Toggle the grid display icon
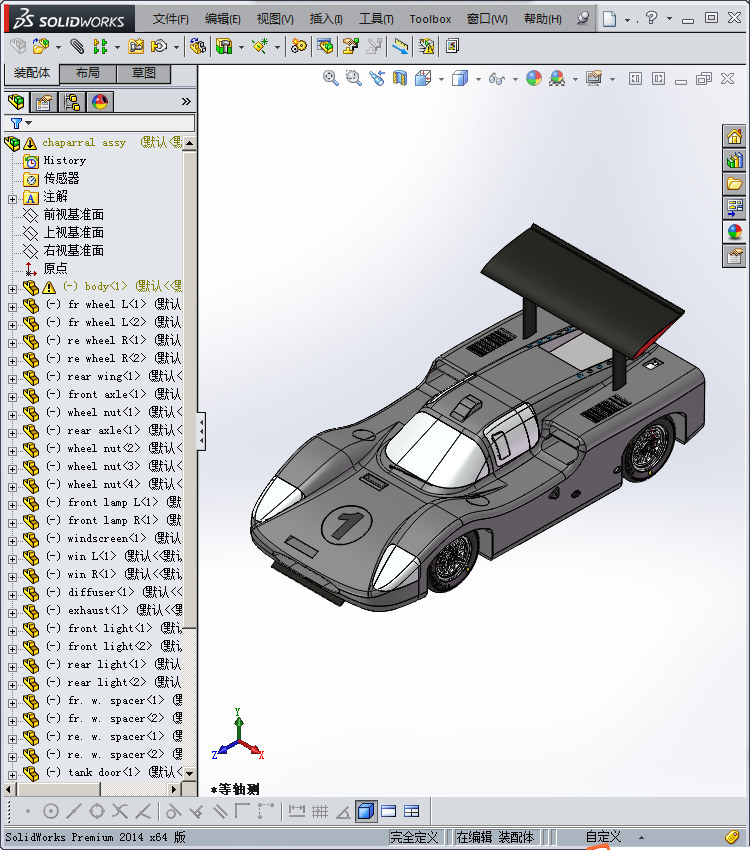Image resolution: width=750 pixels, height=850 pixels. (320, 812)
